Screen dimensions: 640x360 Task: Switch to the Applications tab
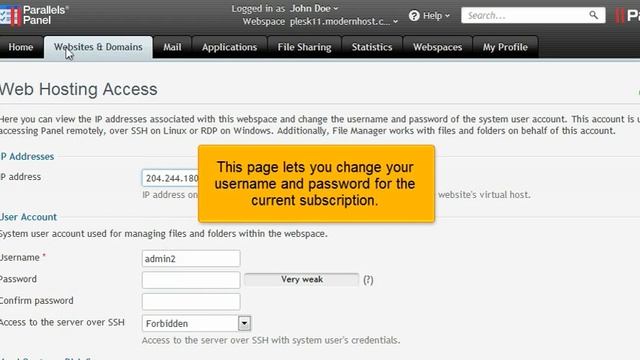[x=229, y=47]
